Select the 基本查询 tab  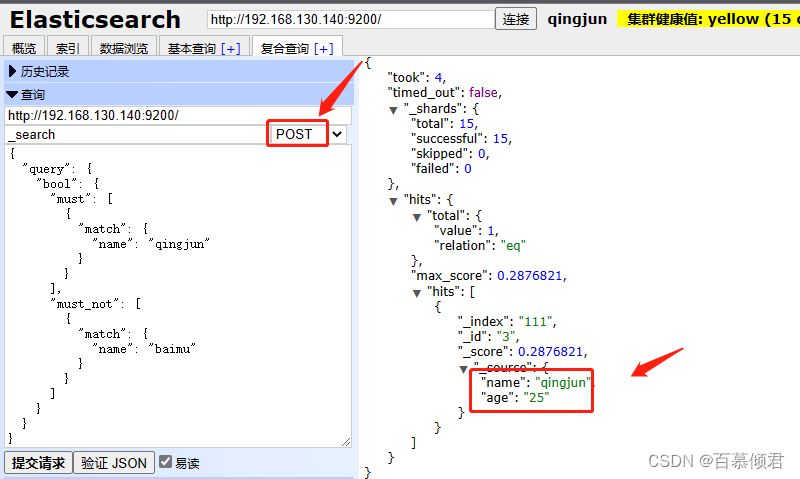point(192,48)
